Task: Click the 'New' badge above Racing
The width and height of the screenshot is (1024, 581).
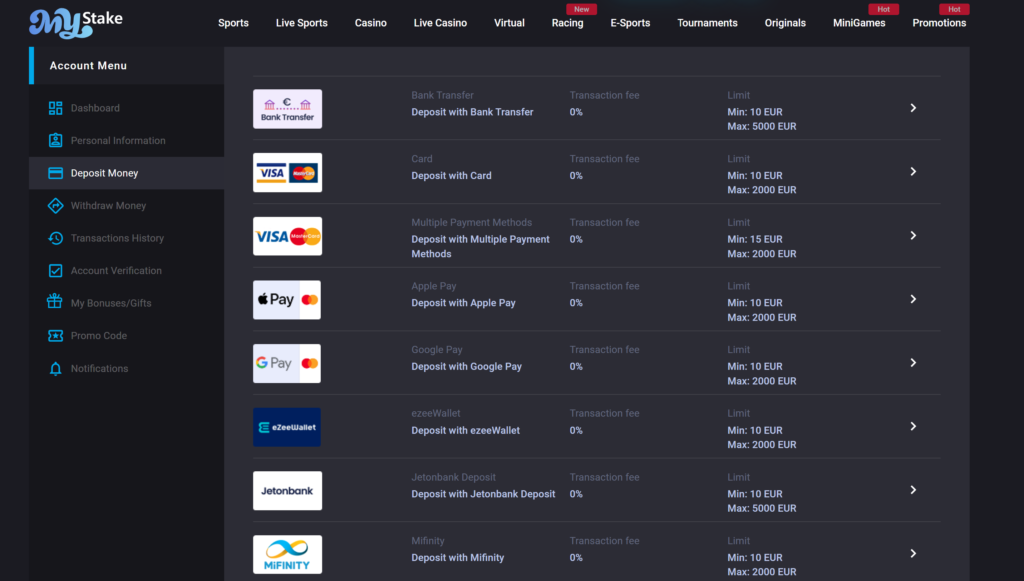Action: pos(581,9)
